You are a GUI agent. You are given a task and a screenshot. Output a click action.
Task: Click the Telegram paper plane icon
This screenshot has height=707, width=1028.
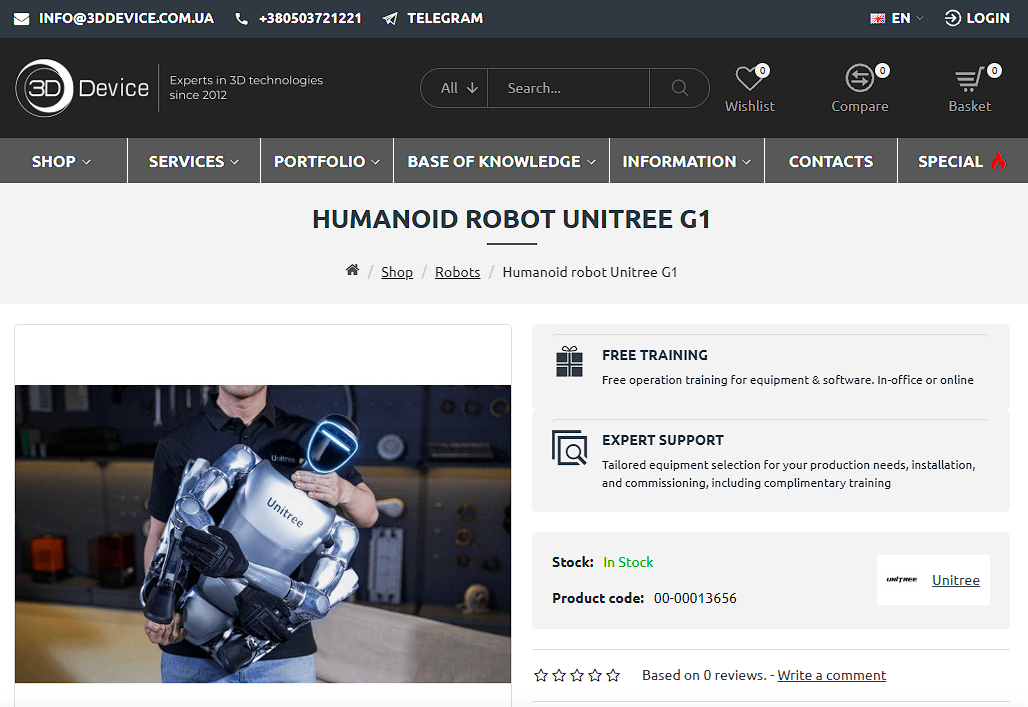click(x=390, y=19)
